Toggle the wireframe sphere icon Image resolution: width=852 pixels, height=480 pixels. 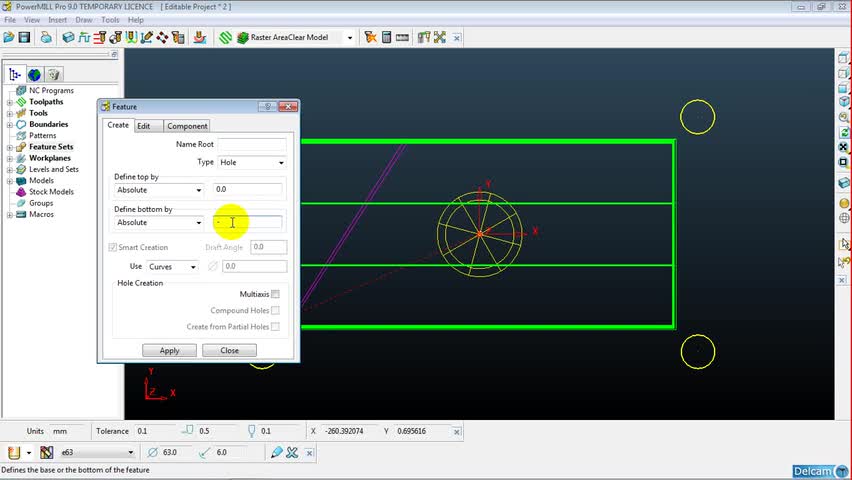(844, 218)
